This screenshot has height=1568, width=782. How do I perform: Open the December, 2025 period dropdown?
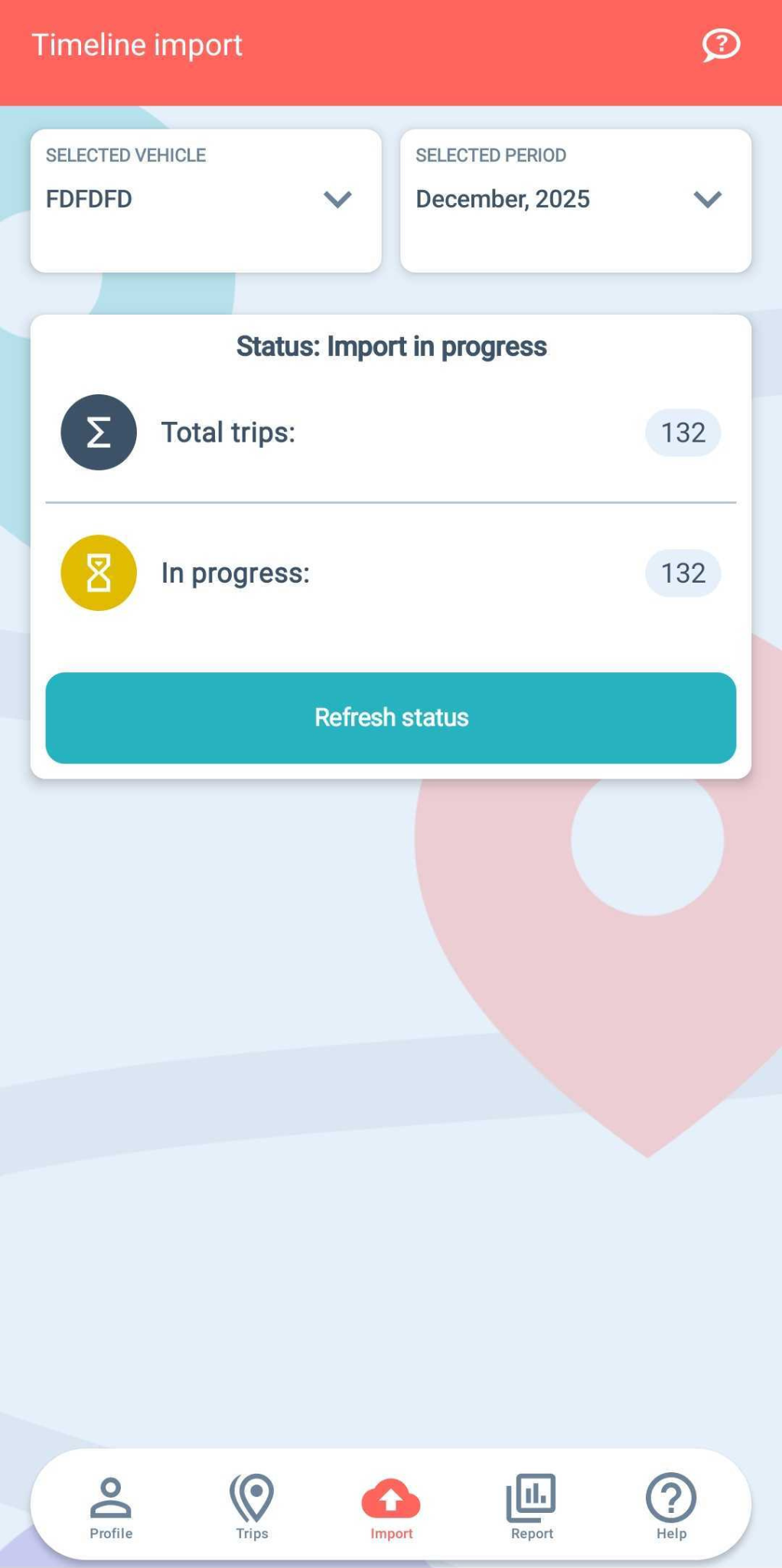pos(536,199)
